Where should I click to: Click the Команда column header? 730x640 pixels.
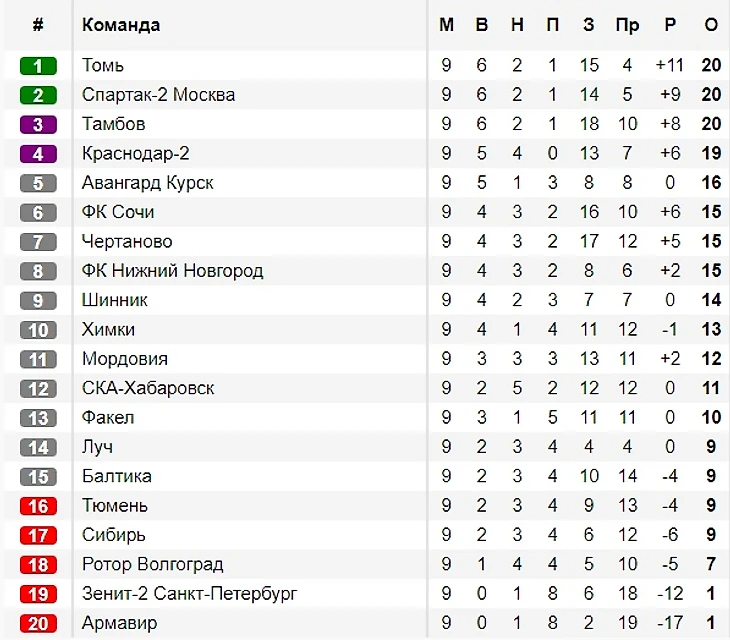point(121,25)
